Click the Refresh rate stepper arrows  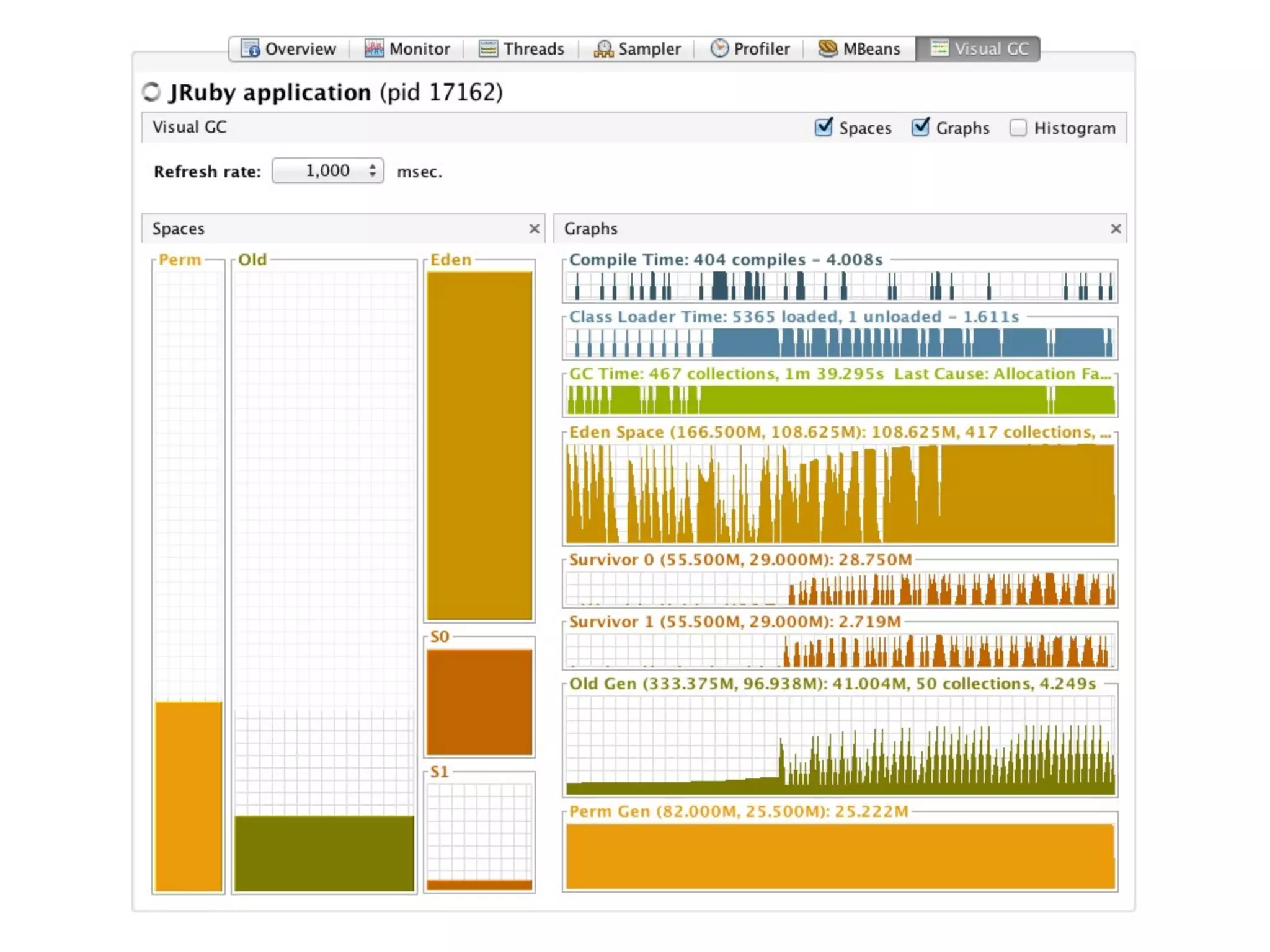372,170
